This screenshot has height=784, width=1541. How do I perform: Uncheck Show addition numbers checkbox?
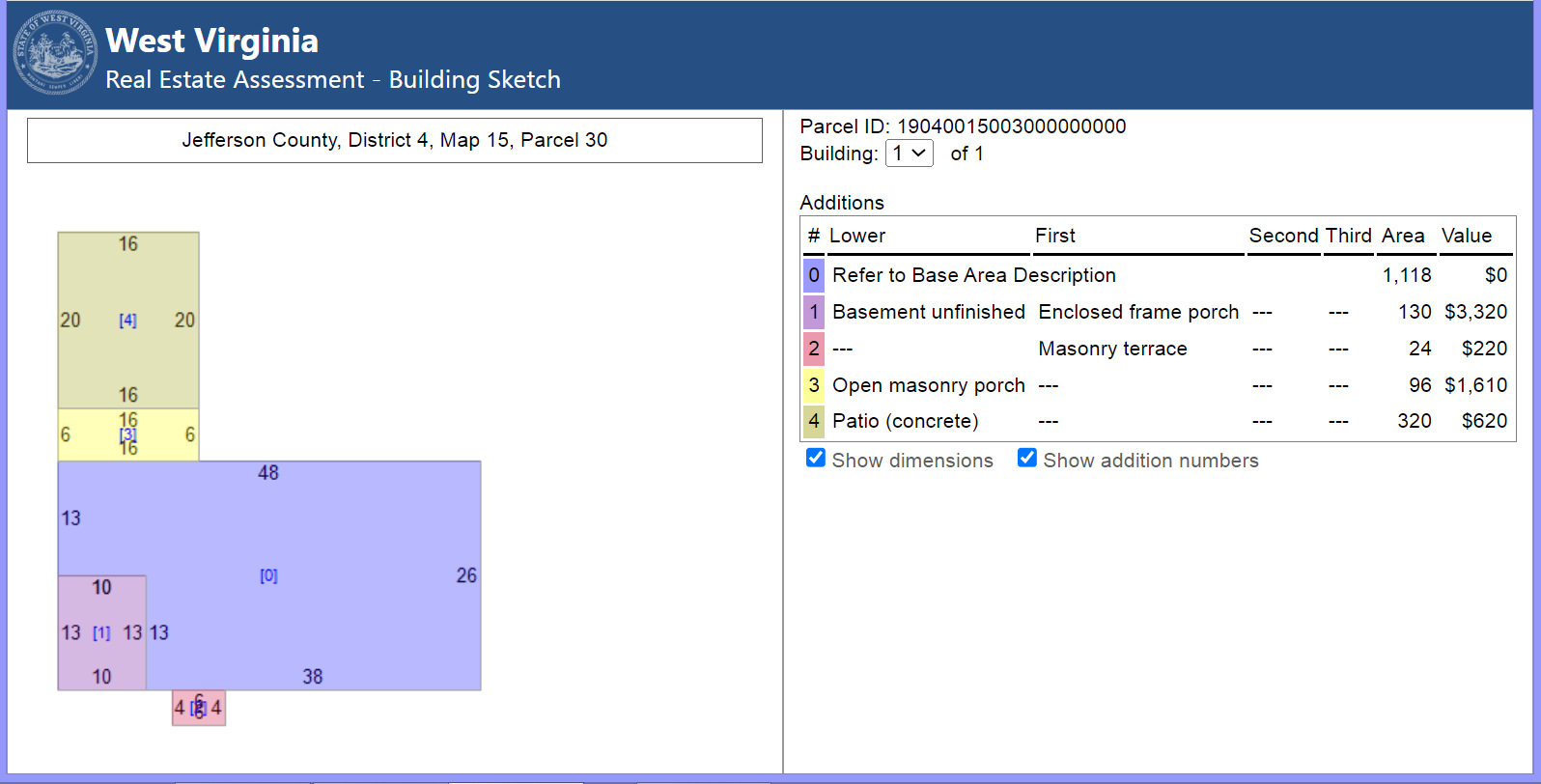[x=1027, y=459]
